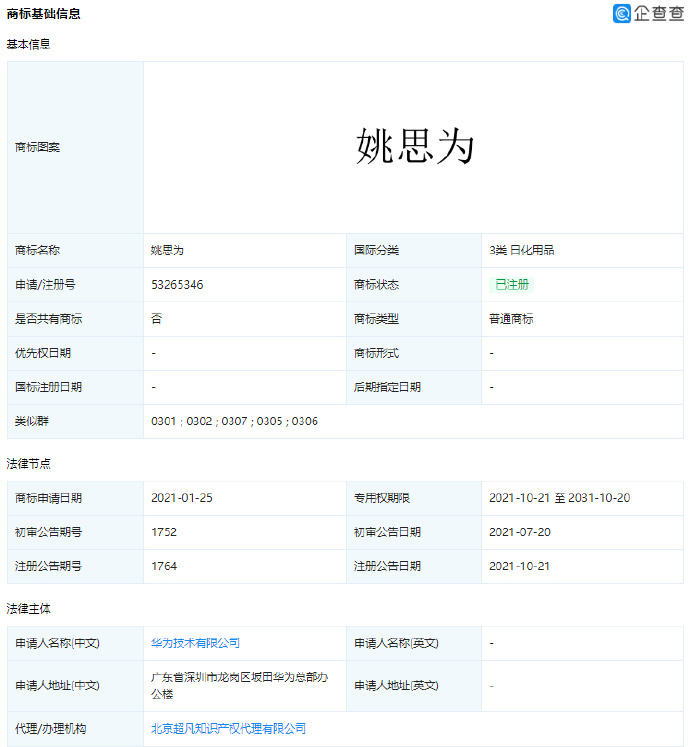The width and height of the screenshot is (690, 747).
Task: Click the 法律主体 section heading
Action: [28, 608]
